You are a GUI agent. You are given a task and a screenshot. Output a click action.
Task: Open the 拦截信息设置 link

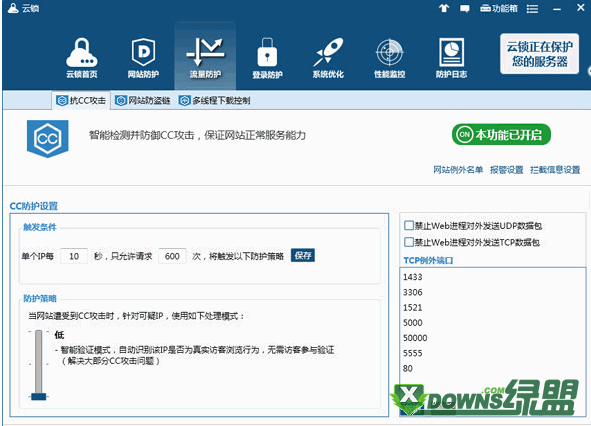tap(555, 170)
